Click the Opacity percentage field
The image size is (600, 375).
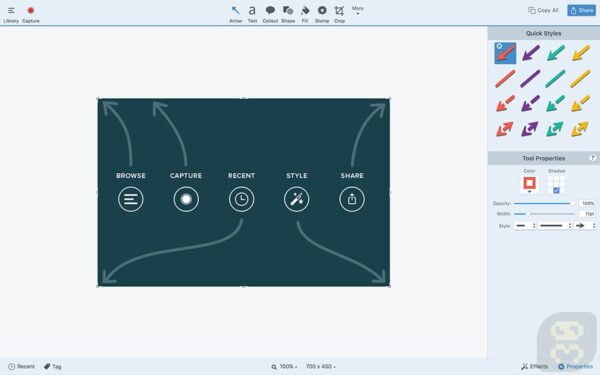[x=587, y=204]
